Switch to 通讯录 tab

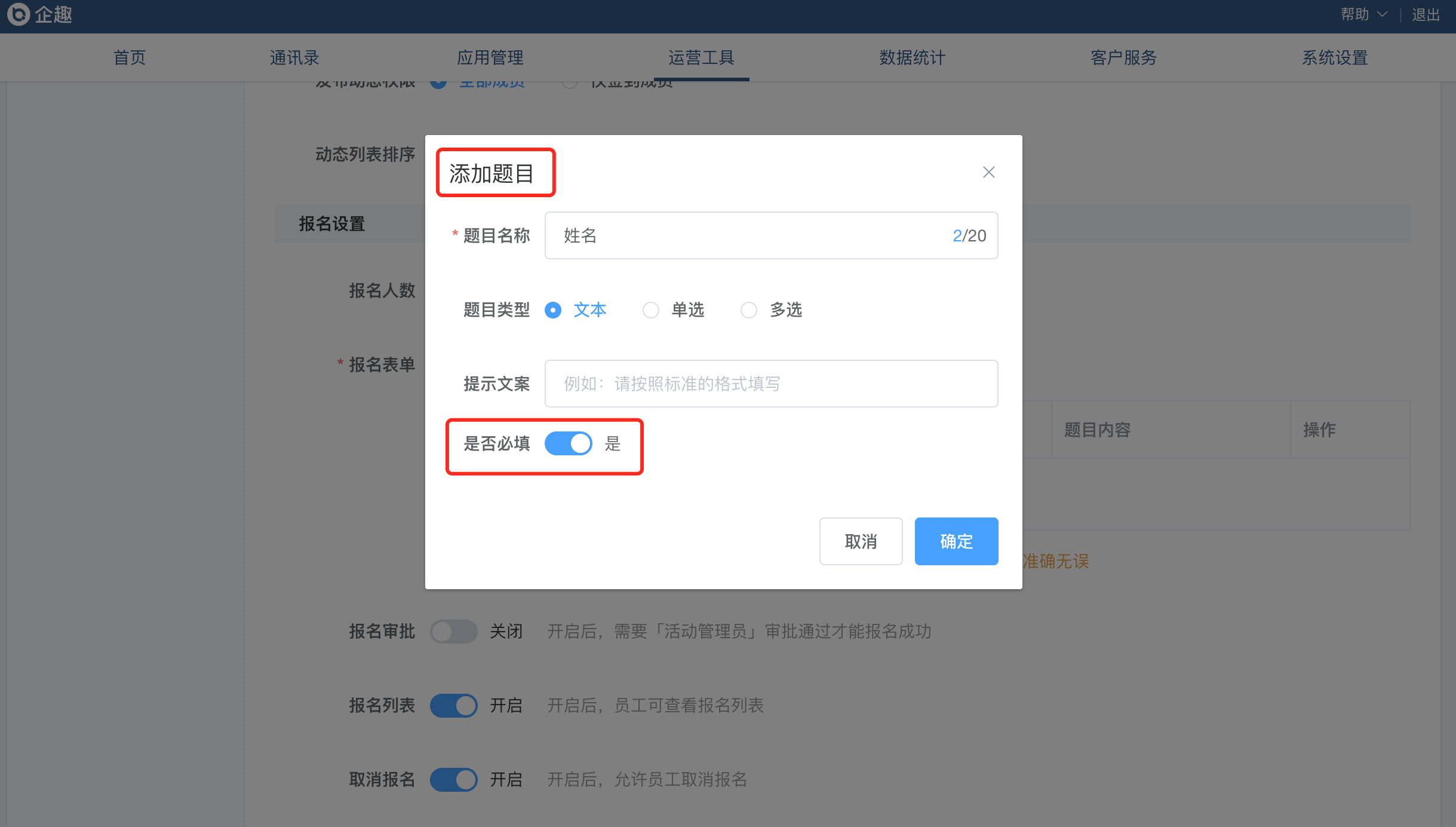pyautogui.click(x=294, y=57)
